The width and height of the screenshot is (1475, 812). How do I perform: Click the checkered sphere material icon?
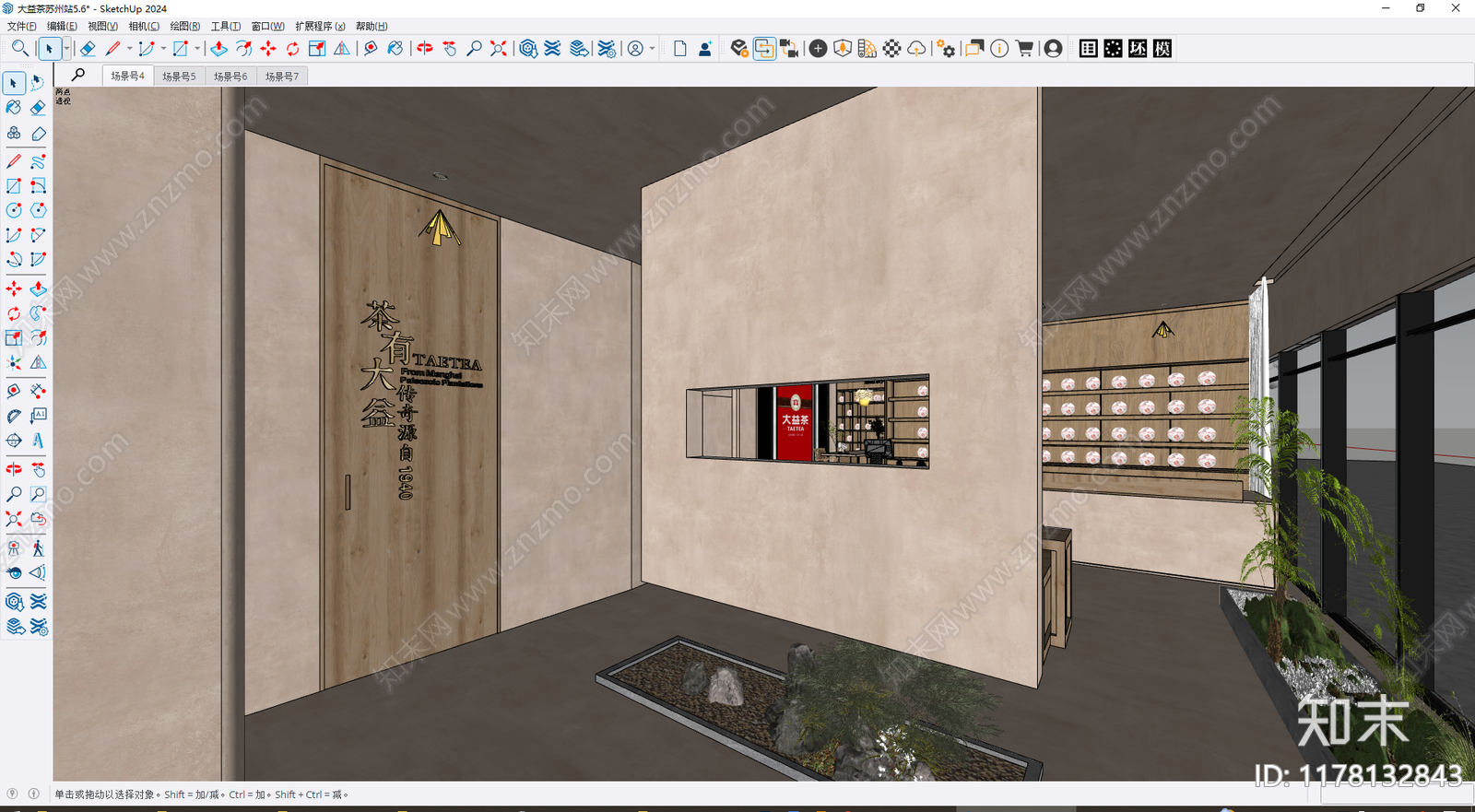[892, 49]
